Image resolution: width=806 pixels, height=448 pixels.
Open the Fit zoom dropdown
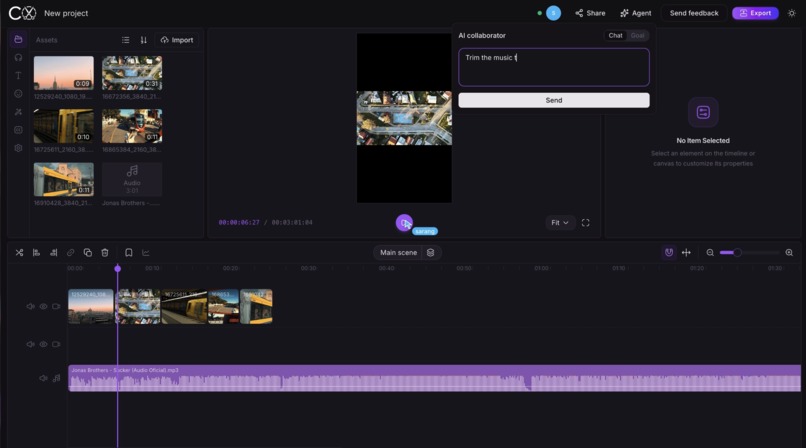click(560, 222)
